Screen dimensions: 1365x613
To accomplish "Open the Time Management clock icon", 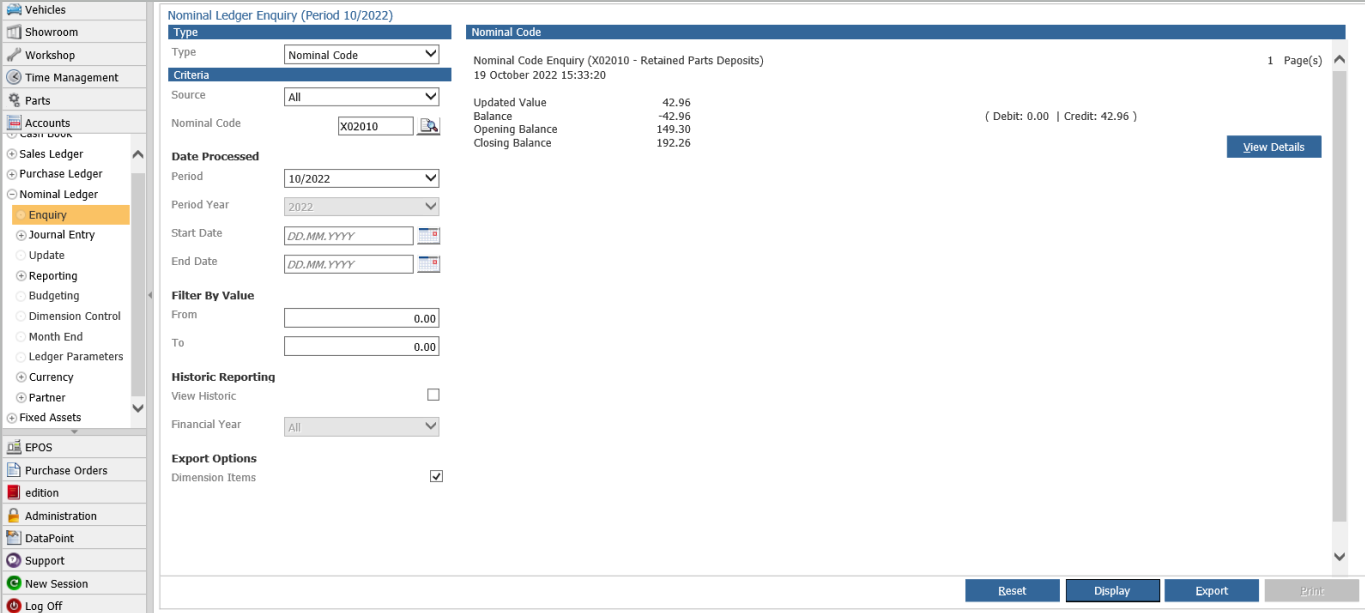I will coord(14,77).
